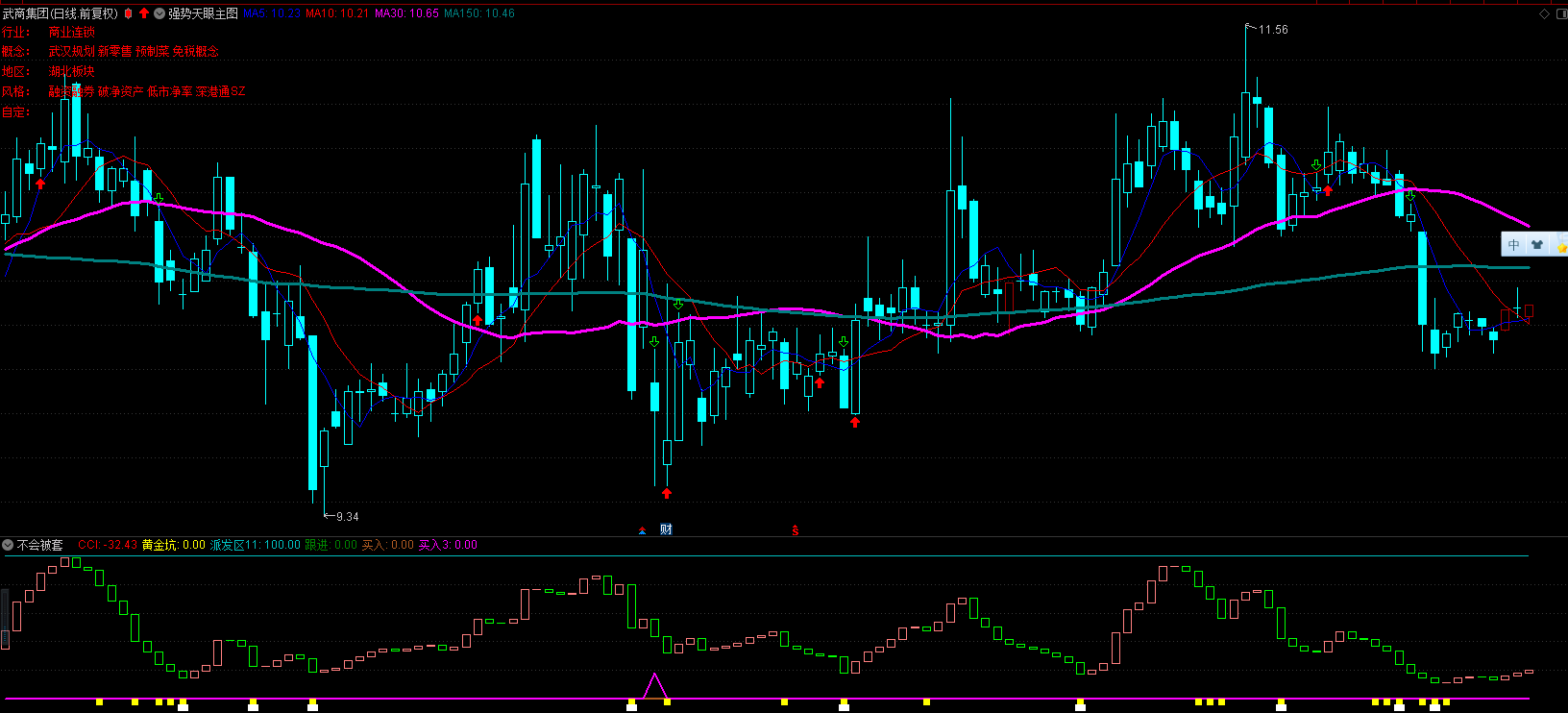Open the 免税概念 concept link
The width and height of the screenshot is (1568, 713).
click(x=196, y=51)
